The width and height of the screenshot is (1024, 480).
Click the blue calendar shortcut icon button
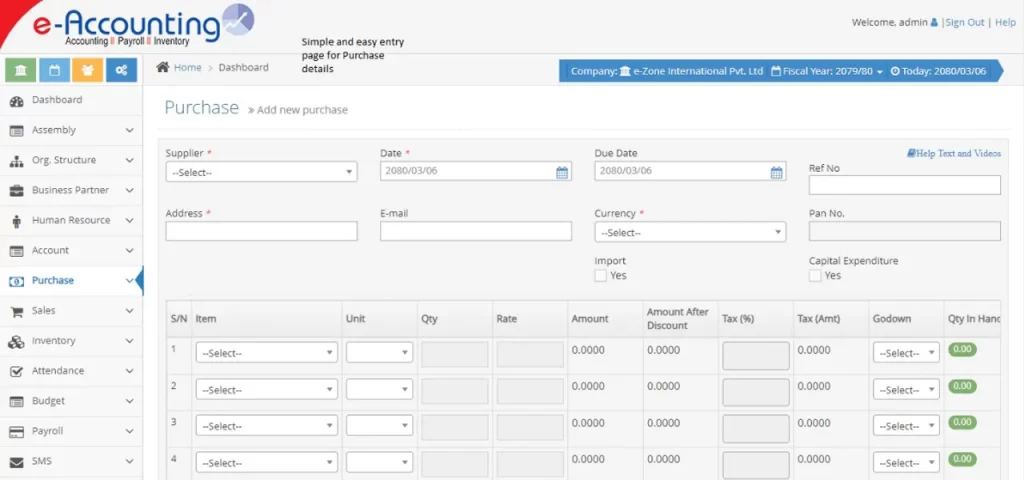[54, 70]
